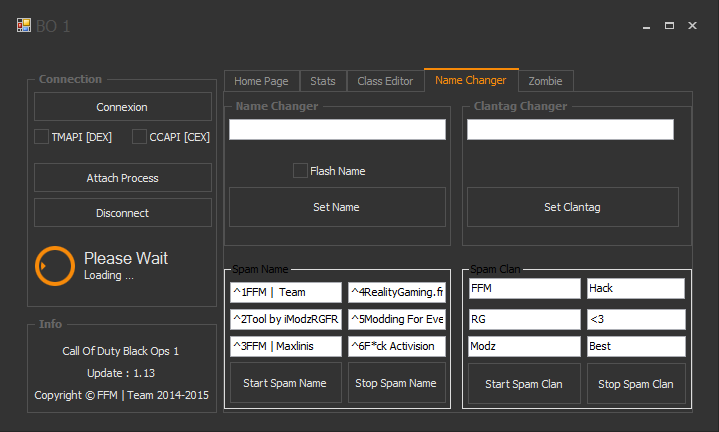This screenshot has width=719, height=432.
Task: Edit the Modz spam clan field
Action: coord(525,346)
